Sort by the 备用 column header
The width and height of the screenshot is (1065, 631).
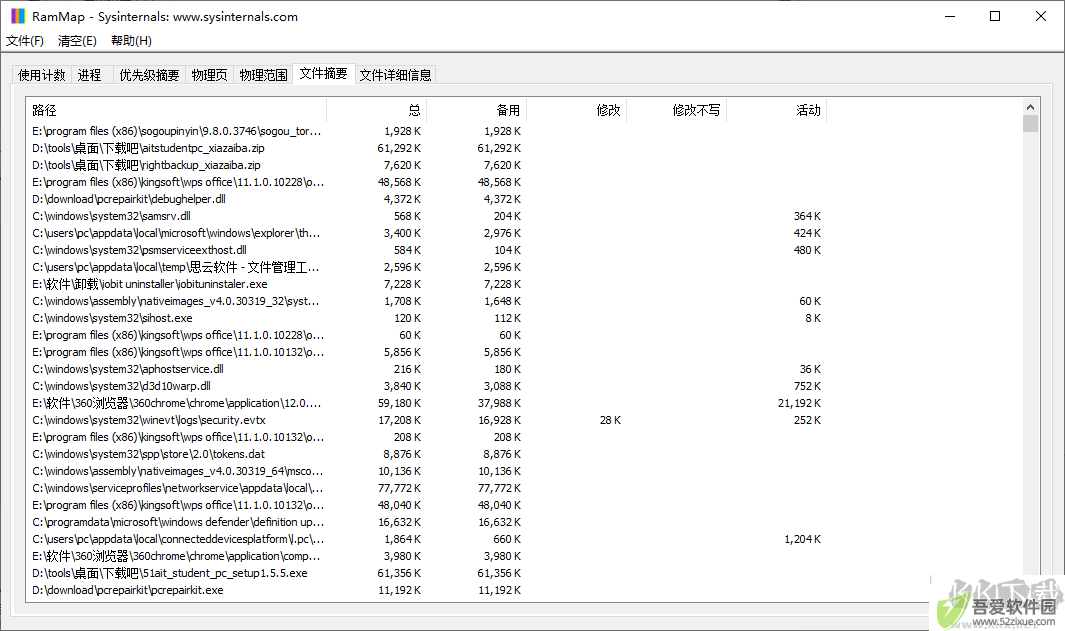coord(477,110)
